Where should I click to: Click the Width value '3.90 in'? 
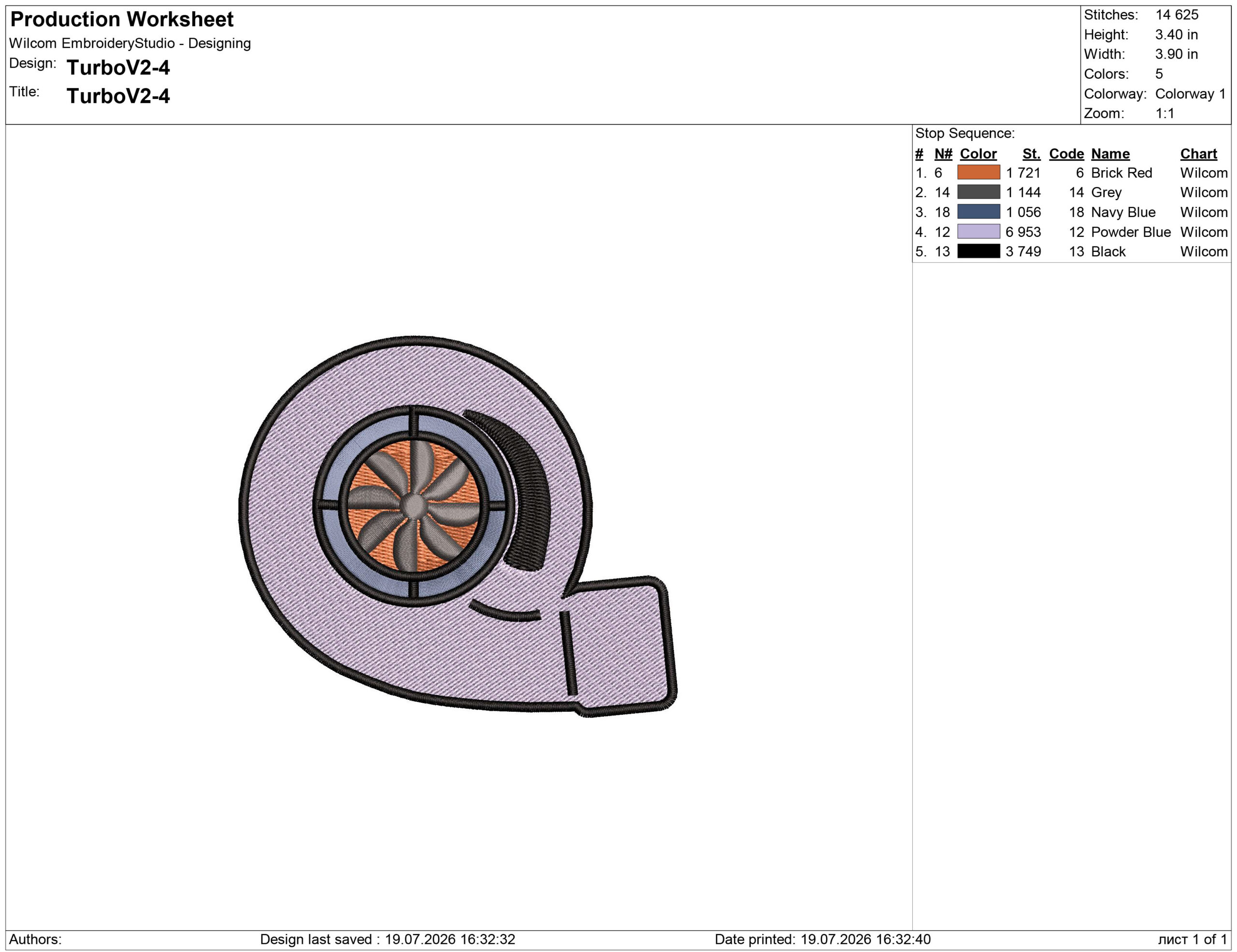(1177, 55)
